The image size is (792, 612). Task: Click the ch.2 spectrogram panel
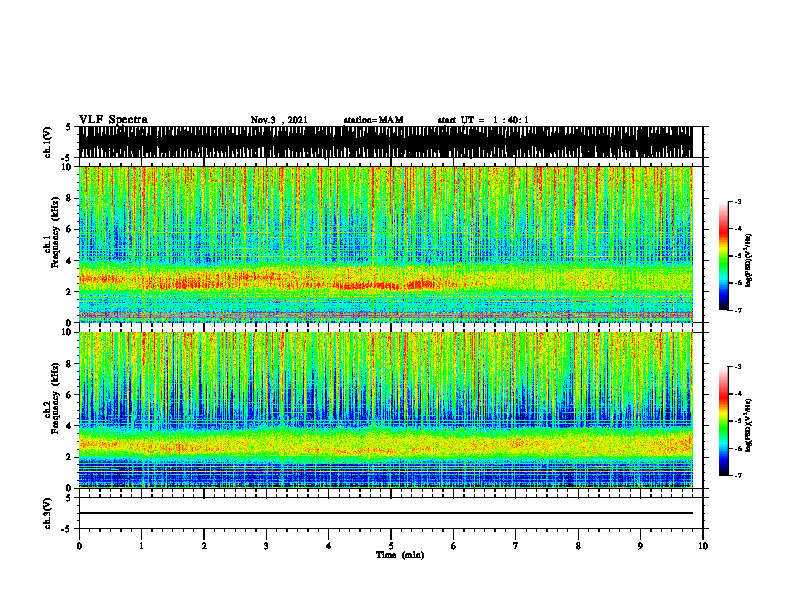(385, 410)
